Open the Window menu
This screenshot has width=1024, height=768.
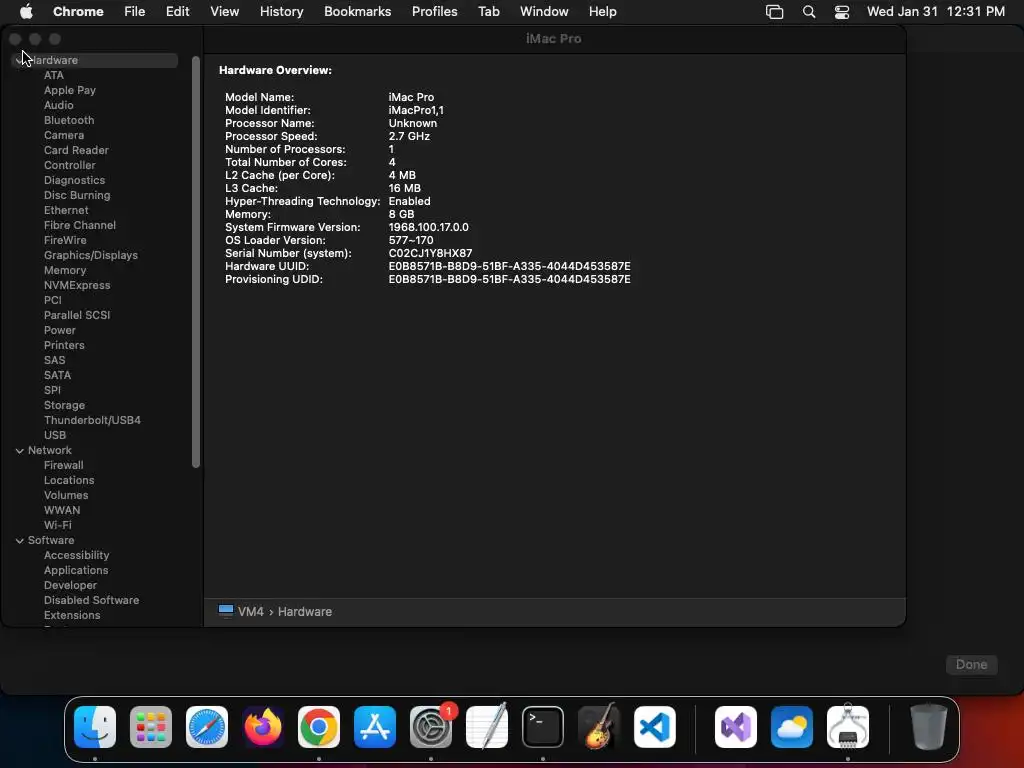544,12
